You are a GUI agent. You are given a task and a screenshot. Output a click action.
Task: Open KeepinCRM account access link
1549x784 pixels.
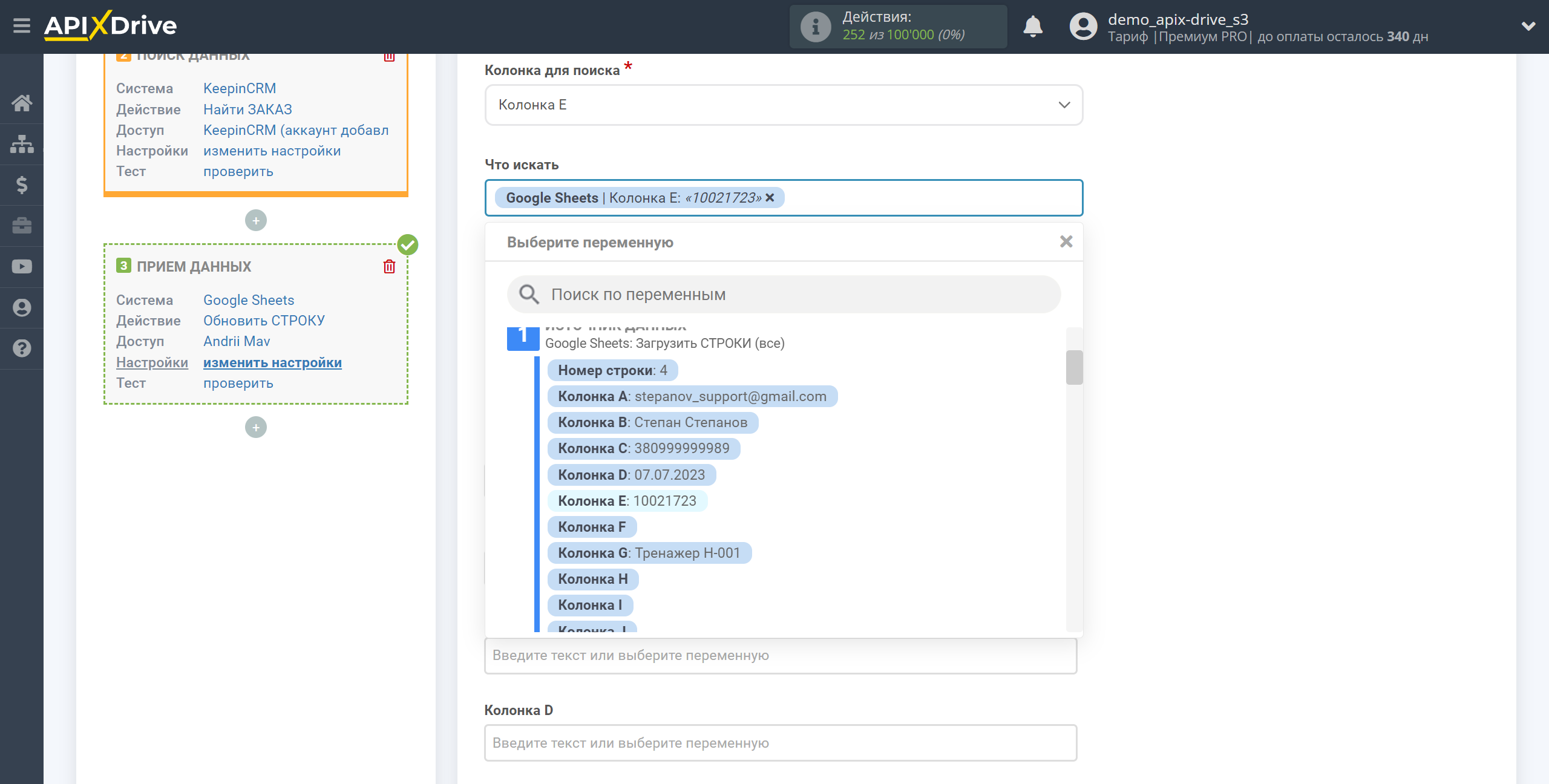[296, 130]
